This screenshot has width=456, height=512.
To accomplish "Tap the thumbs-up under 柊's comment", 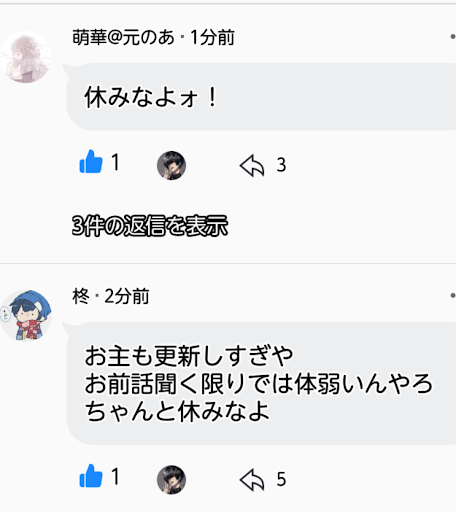I will click(x=91, y=476).
